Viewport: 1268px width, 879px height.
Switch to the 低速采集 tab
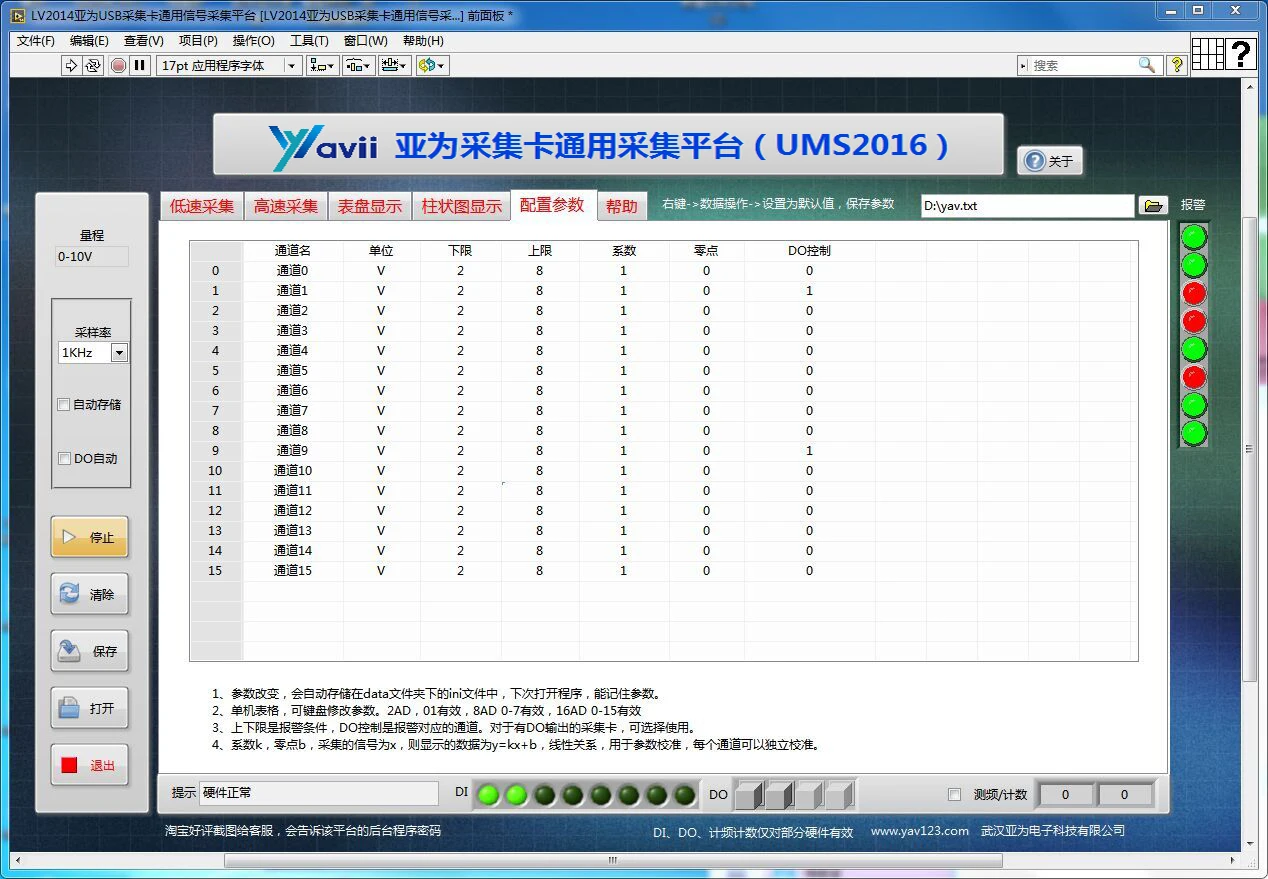pos(202,206)
